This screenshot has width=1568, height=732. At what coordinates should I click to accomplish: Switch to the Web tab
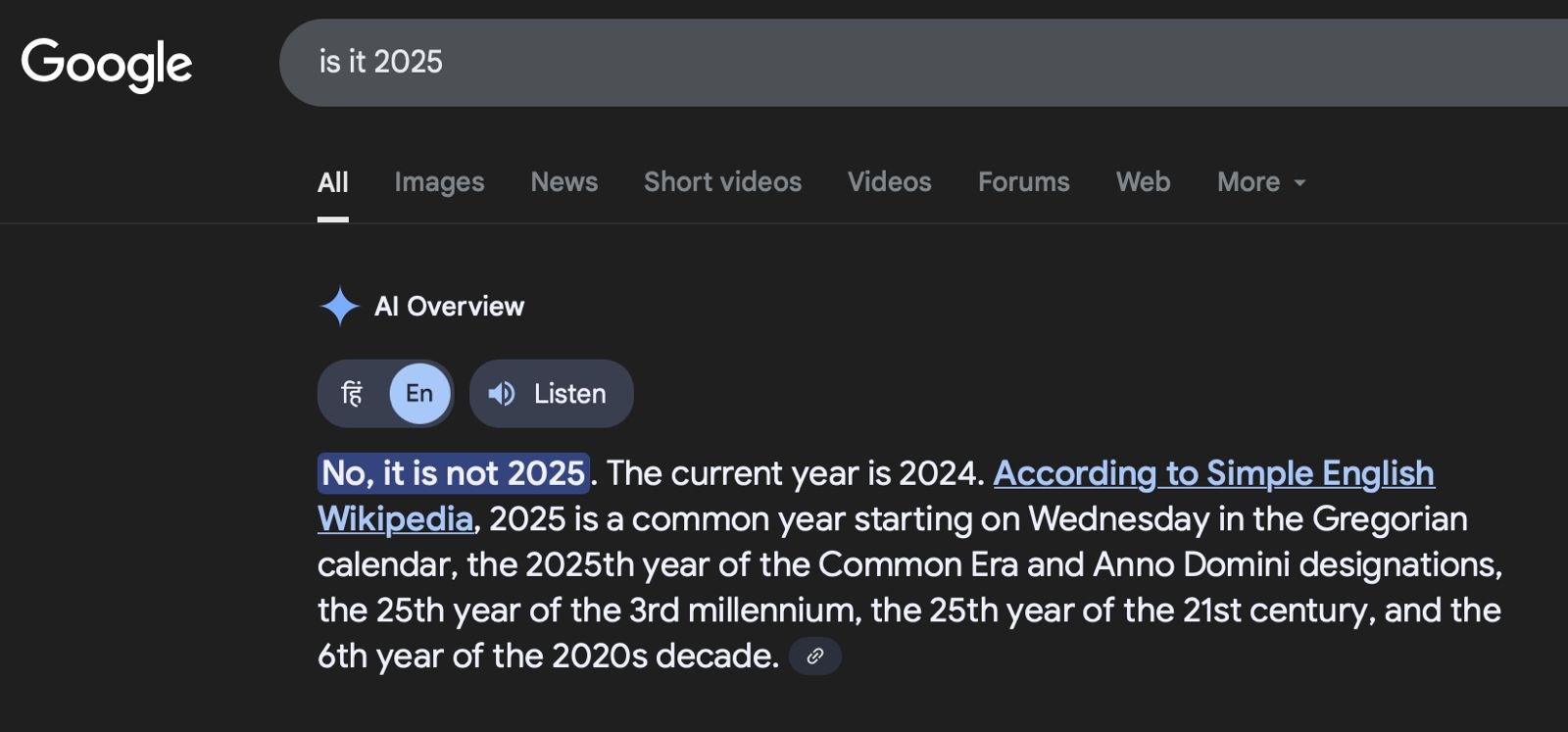click(1143, 182)
